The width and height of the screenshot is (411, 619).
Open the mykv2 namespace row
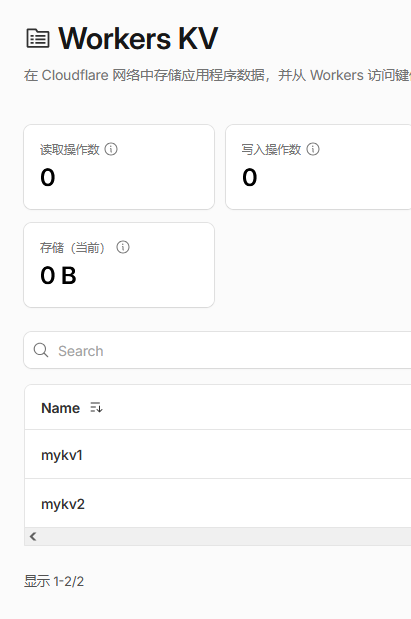[218, 503]
